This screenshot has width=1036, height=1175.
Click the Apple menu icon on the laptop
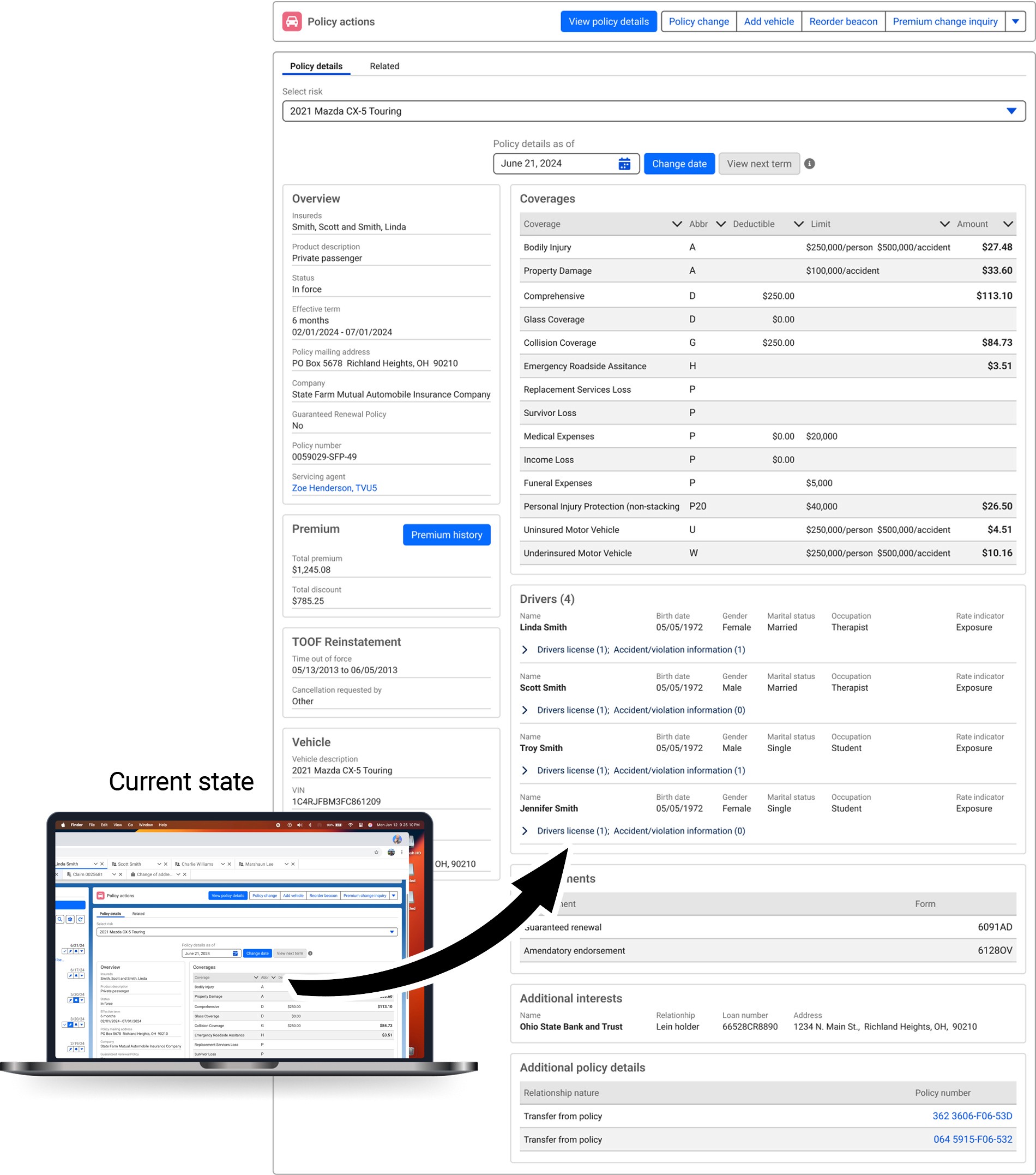(63, 825)
